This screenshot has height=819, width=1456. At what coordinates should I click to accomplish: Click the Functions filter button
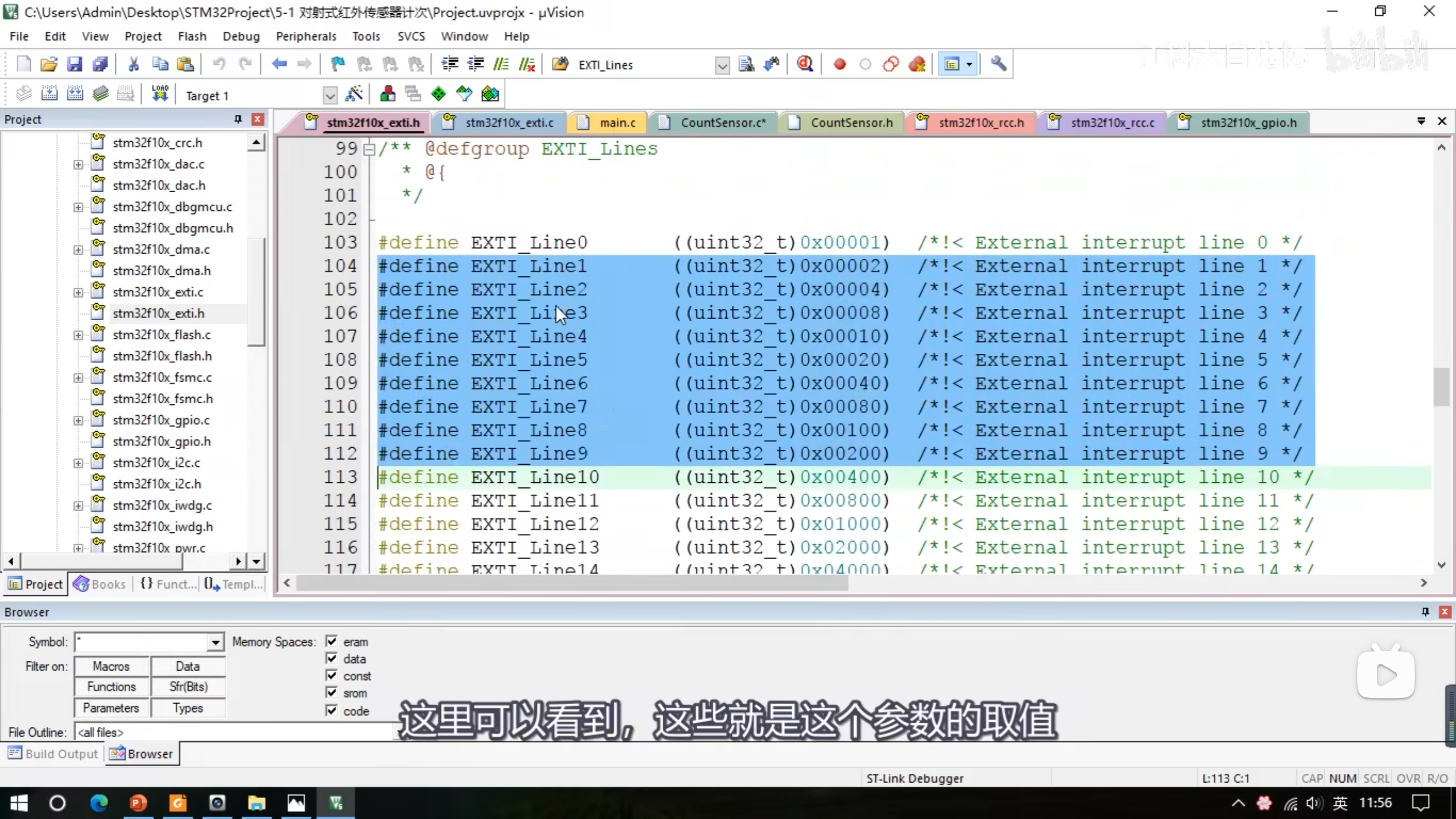pos(111,687)
